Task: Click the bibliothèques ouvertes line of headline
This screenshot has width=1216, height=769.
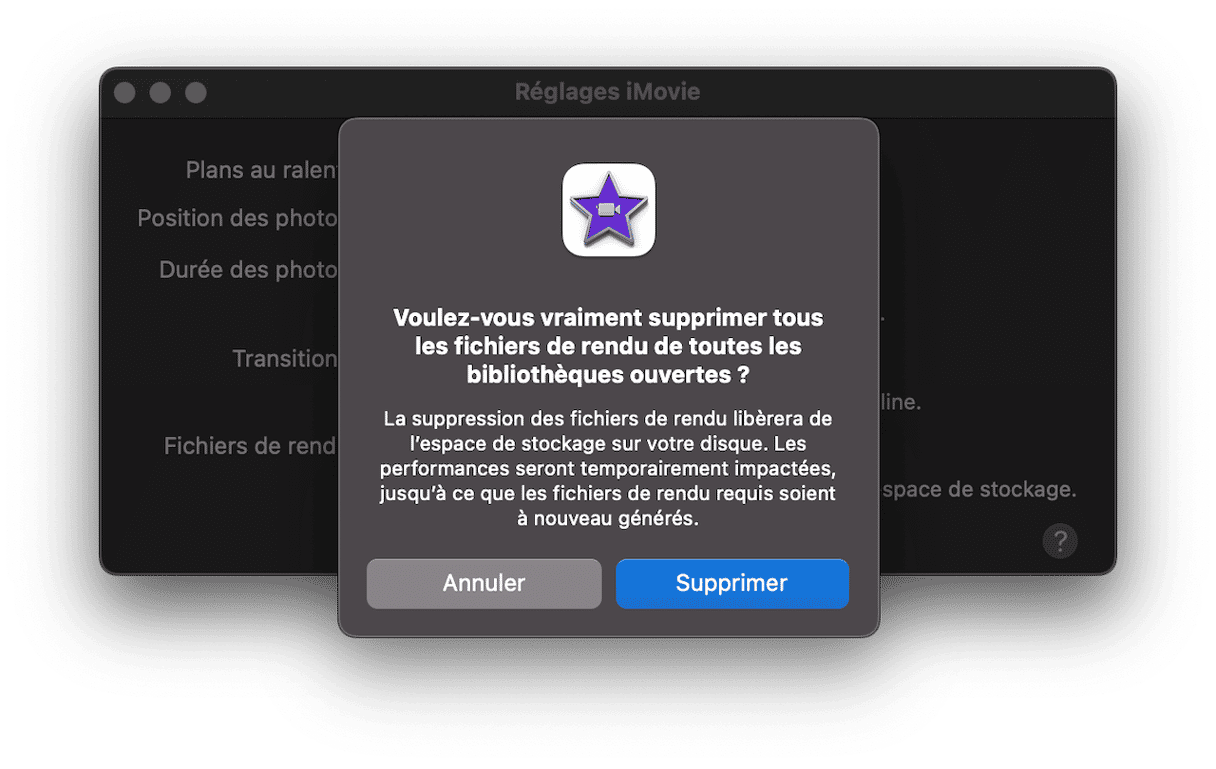Action: pos(608,375)
